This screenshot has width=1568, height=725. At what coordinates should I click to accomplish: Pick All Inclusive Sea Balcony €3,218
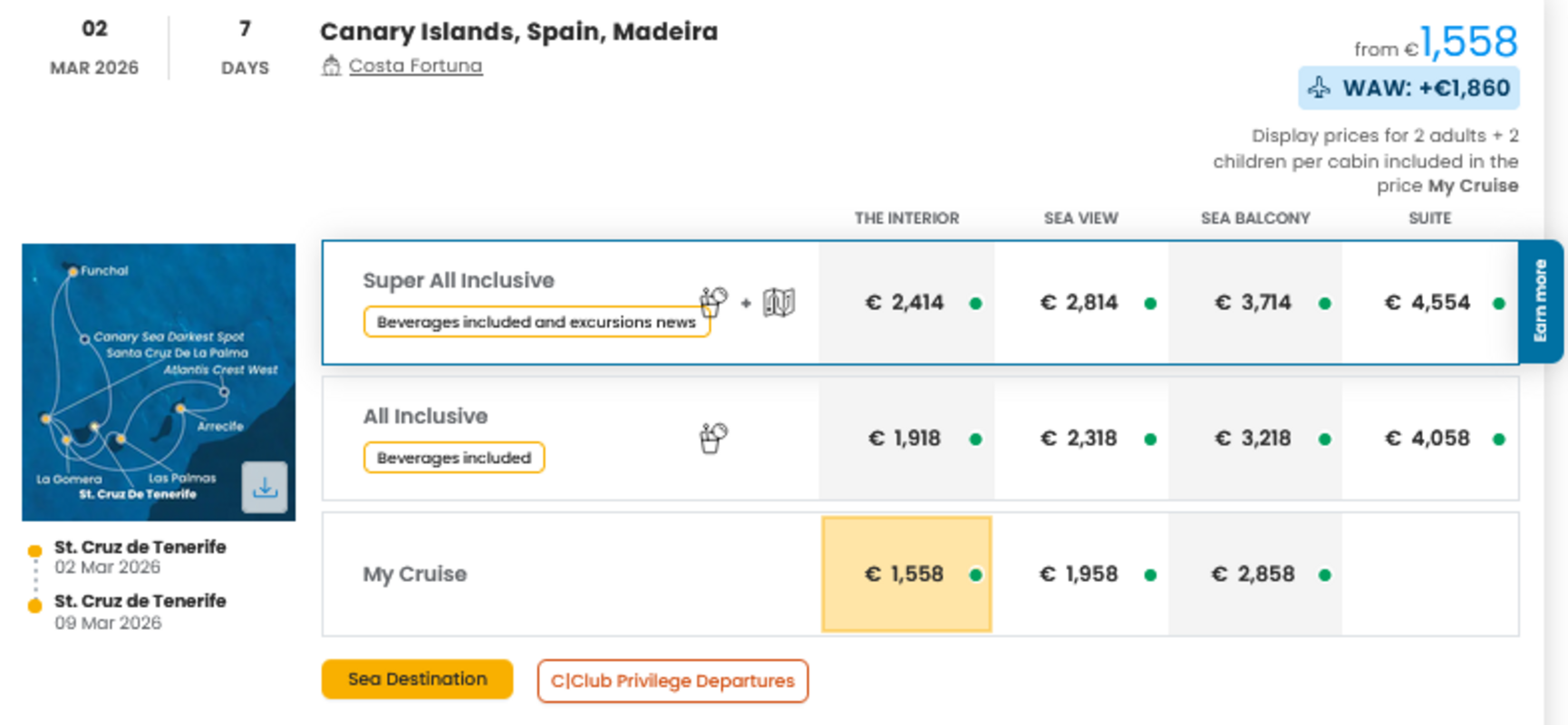[1253, 439]
